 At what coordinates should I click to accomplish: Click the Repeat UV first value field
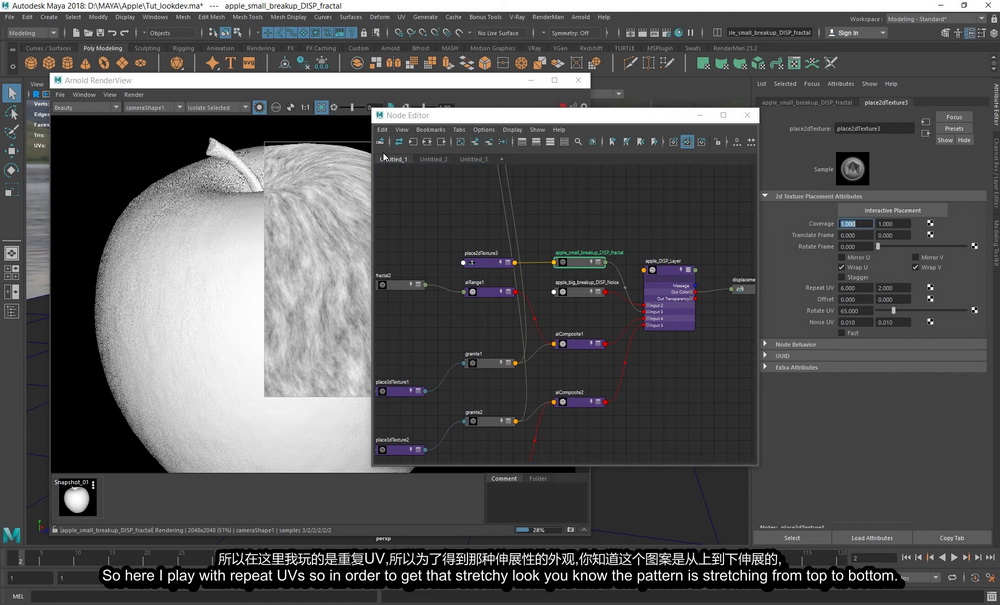point(856,288)
